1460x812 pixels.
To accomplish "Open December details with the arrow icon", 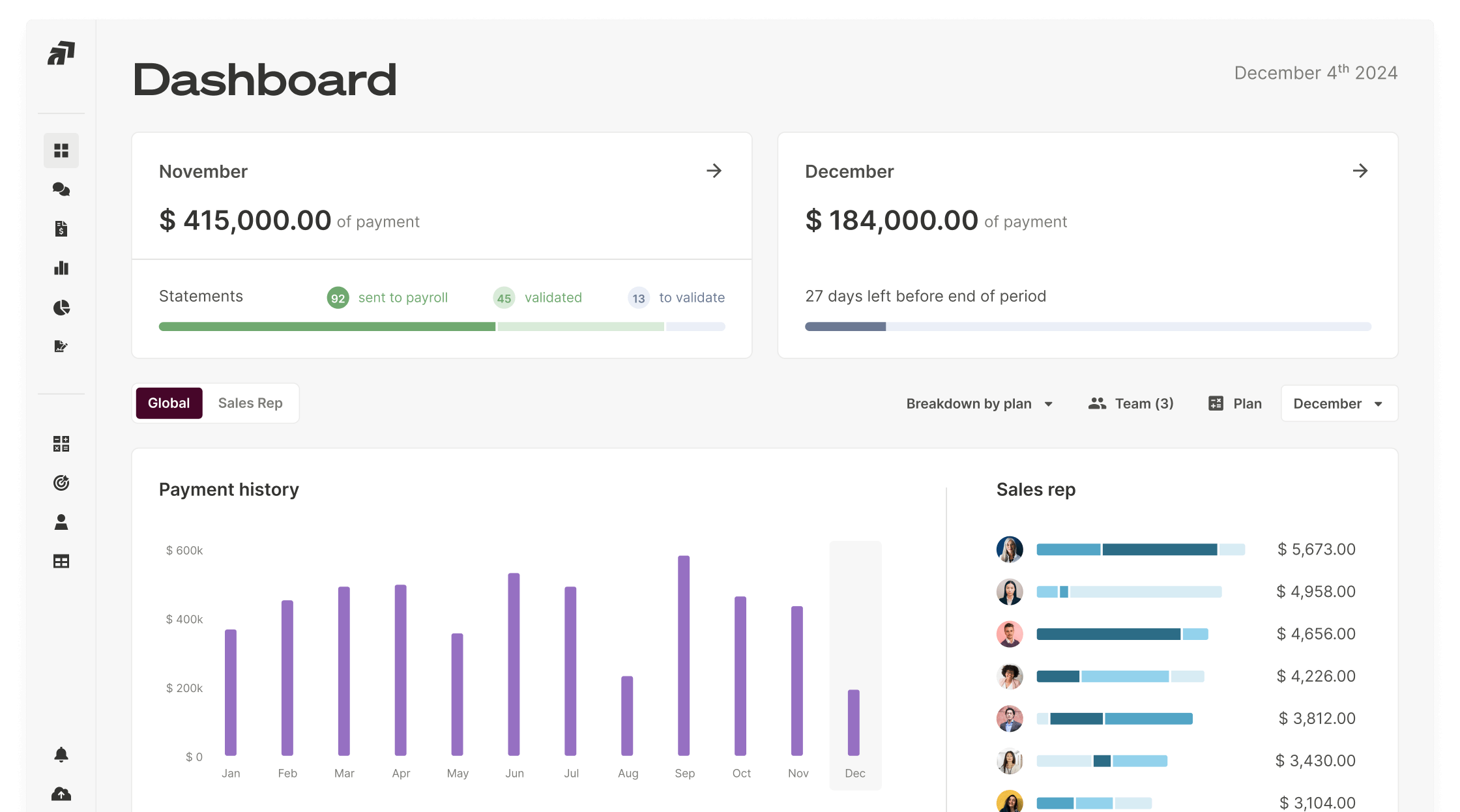I will (1360, 171).
